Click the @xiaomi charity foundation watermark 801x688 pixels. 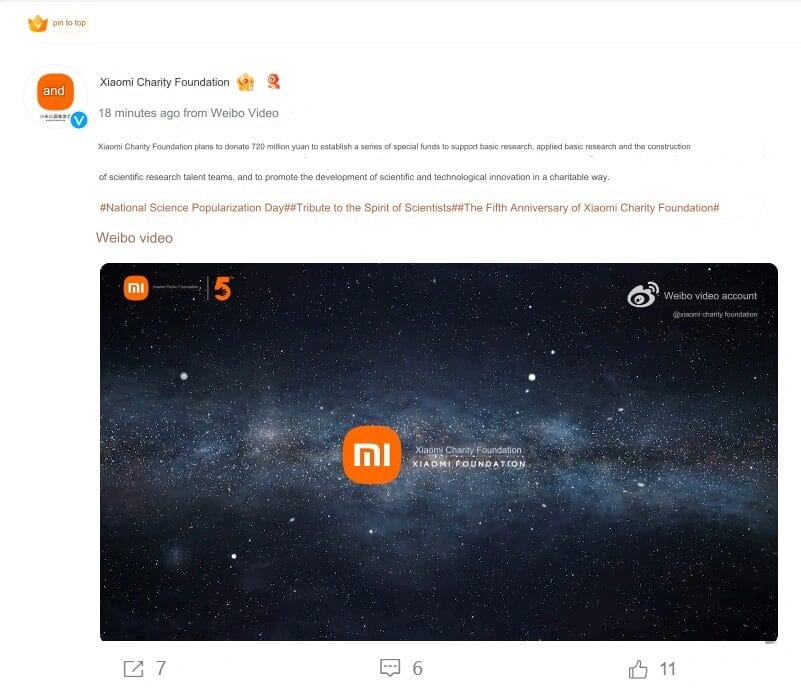pyautogui.click(x=715, y=315)
